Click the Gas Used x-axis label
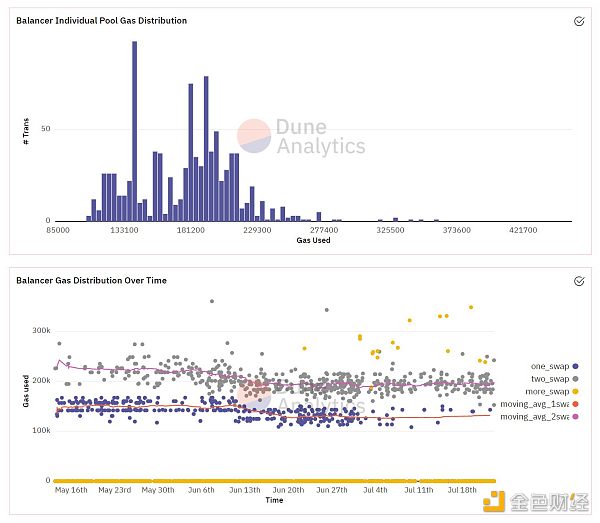Screen dimensions: 600x523 point(313,240)
